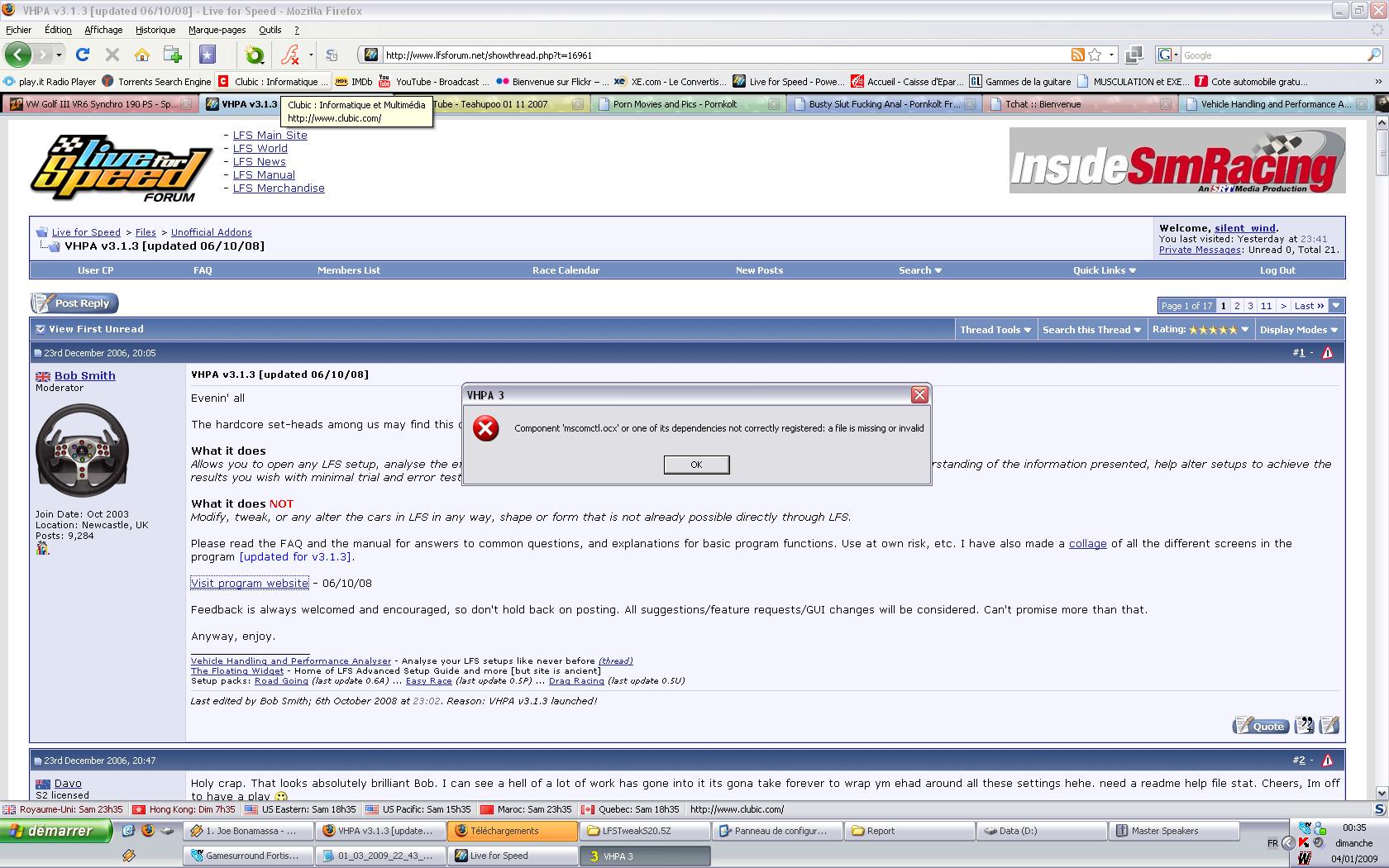Screen dimensions: 1389x868
Task: Open the YouTube - Broadcast bookmark
Action: coord(434,81)
